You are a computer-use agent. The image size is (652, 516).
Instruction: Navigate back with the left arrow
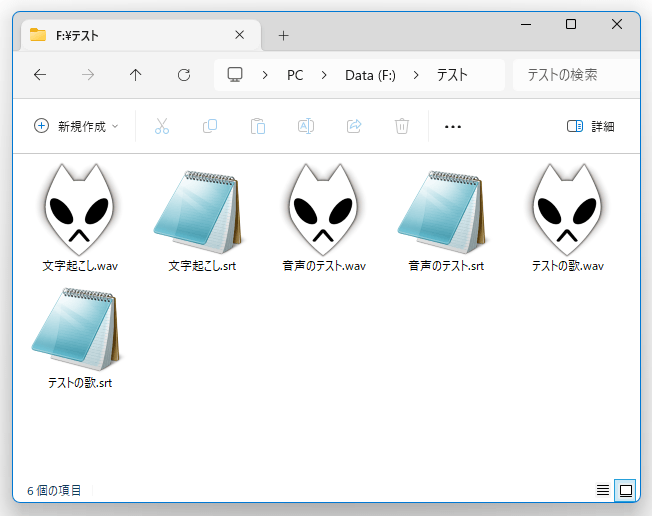40,75
